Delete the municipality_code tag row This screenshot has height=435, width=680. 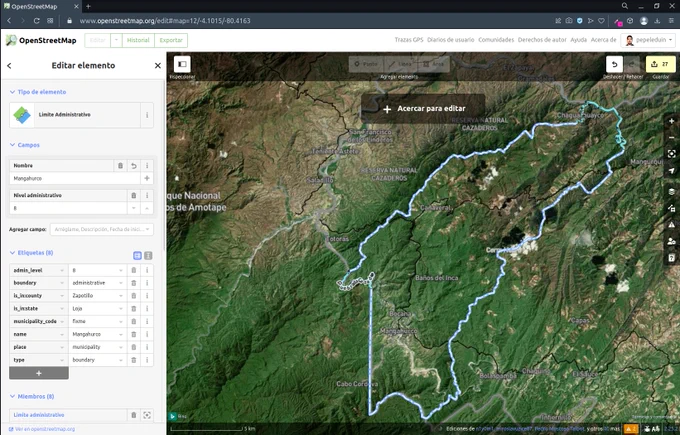(x=134, y=321)
